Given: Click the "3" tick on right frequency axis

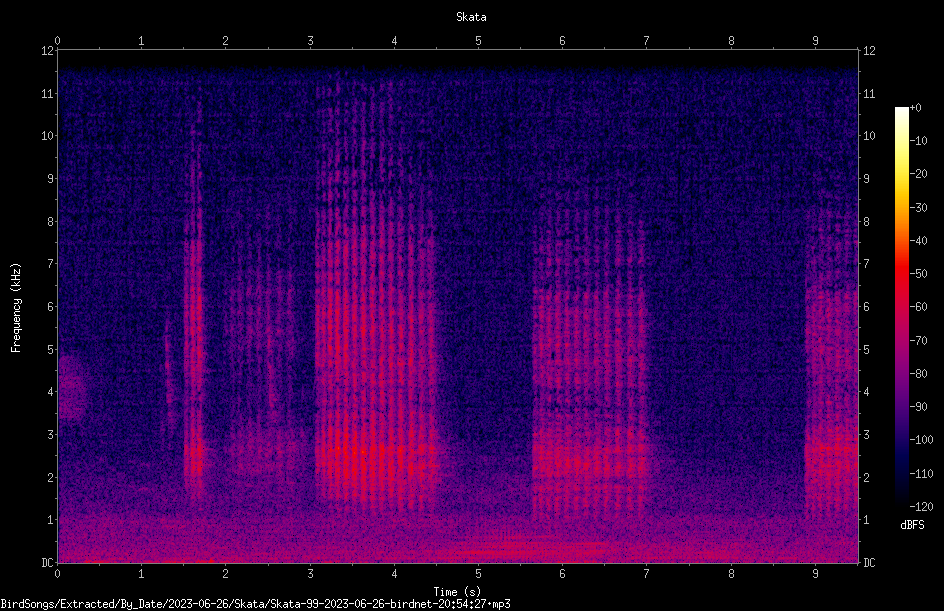Looking at the screenshot, I should pos(866,434).
